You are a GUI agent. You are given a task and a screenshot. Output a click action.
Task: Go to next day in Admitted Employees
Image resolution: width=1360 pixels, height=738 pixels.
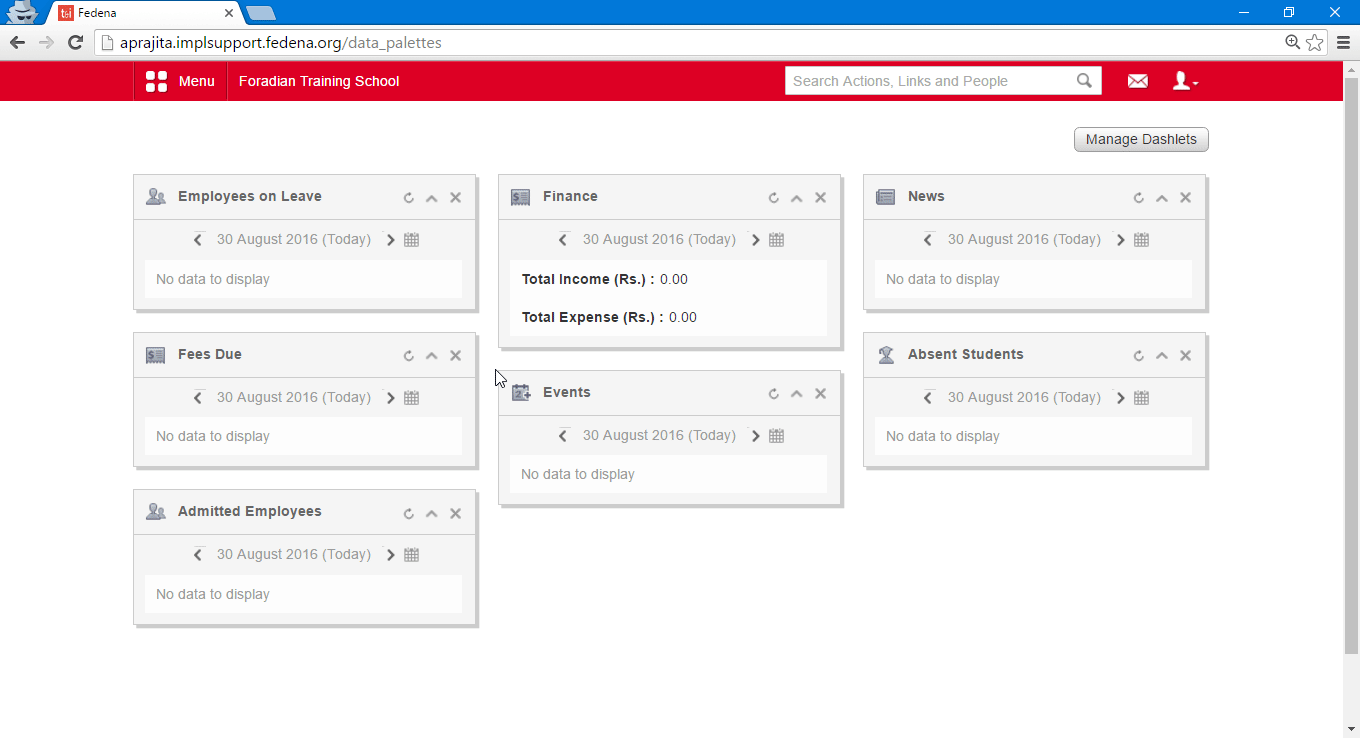(390, 555)
